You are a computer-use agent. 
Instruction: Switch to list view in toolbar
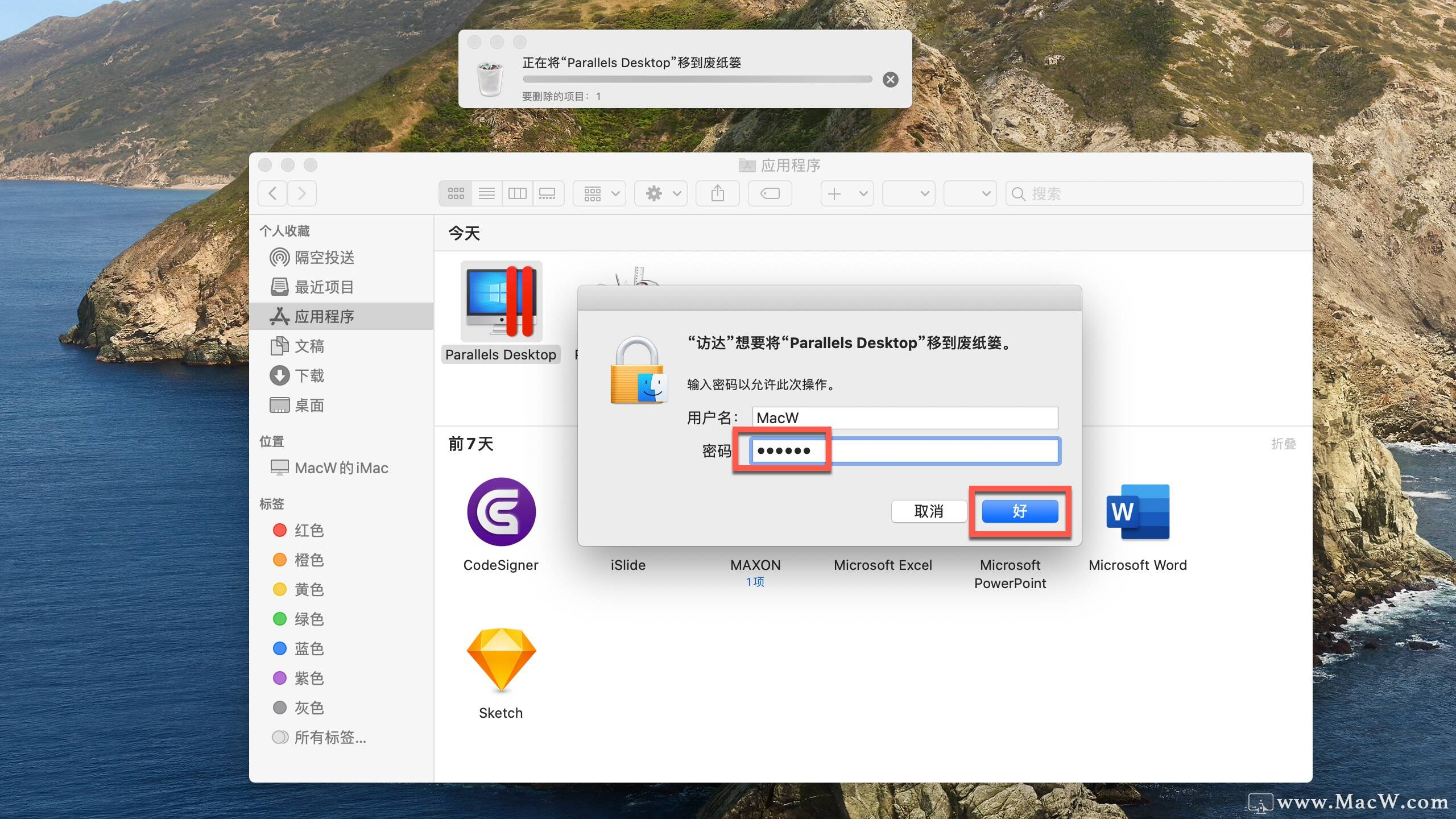[x=486, y=193]
